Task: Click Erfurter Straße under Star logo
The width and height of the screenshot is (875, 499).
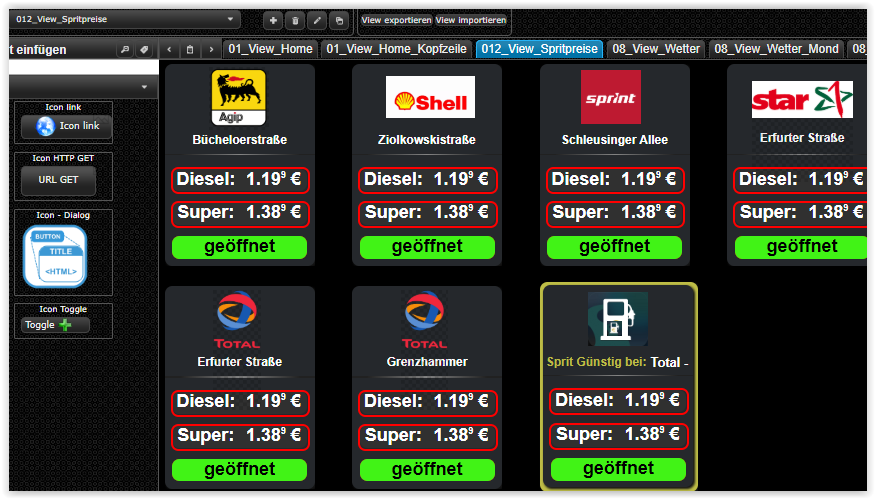Action: click(802, 138)
